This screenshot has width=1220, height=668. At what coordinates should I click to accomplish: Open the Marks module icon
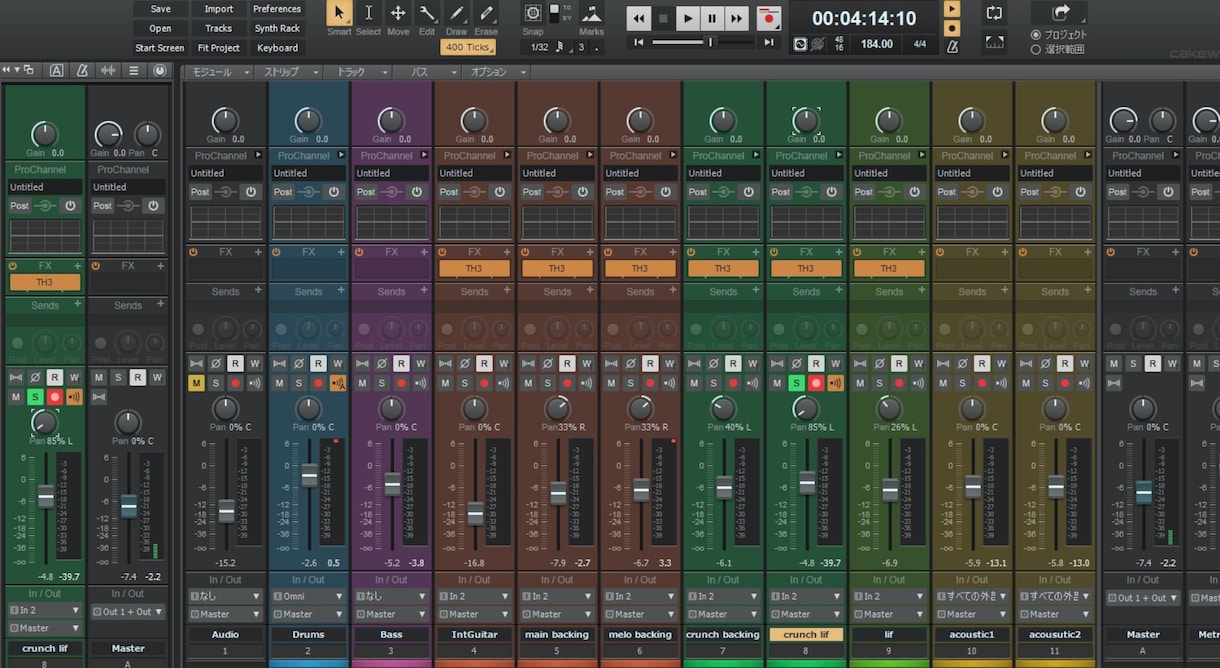(591, 14)
